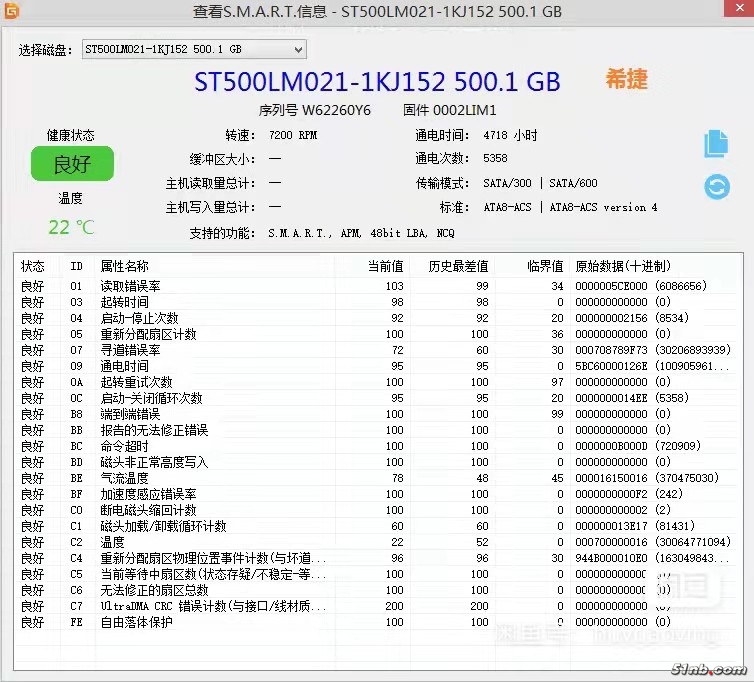This screenshot has height=682, width=754.
Task: Select the 端到端错误 row
Action: click(376, 414)
